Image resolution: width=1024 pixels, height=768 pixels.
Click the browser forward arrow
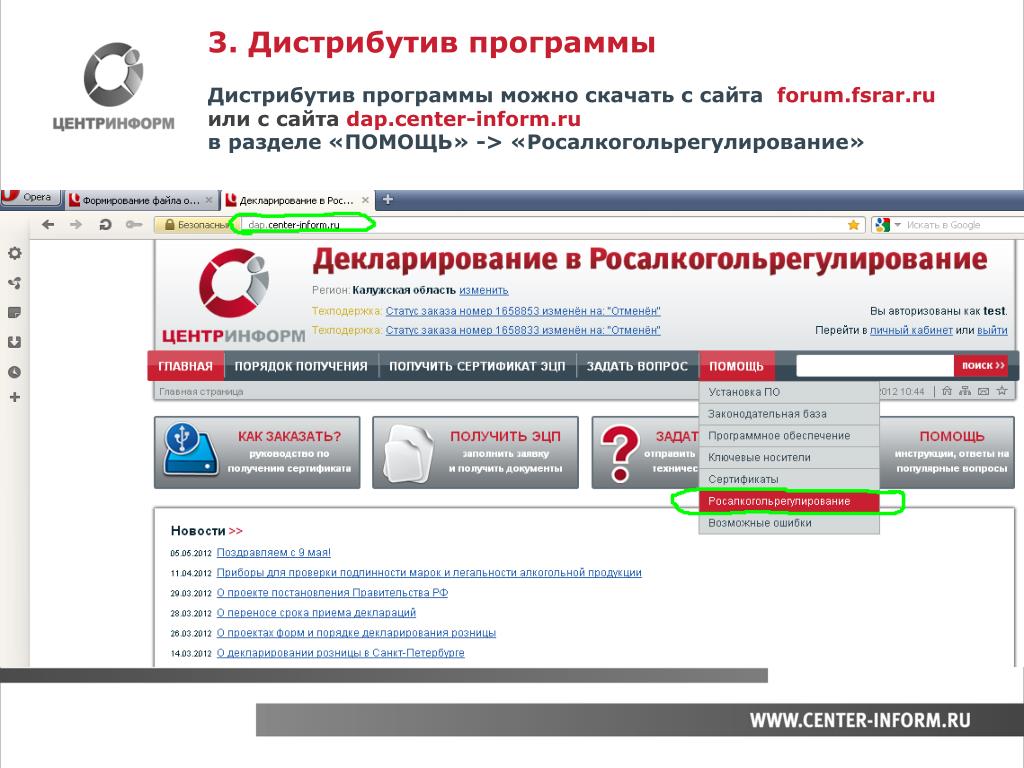[x=76, y=225]
